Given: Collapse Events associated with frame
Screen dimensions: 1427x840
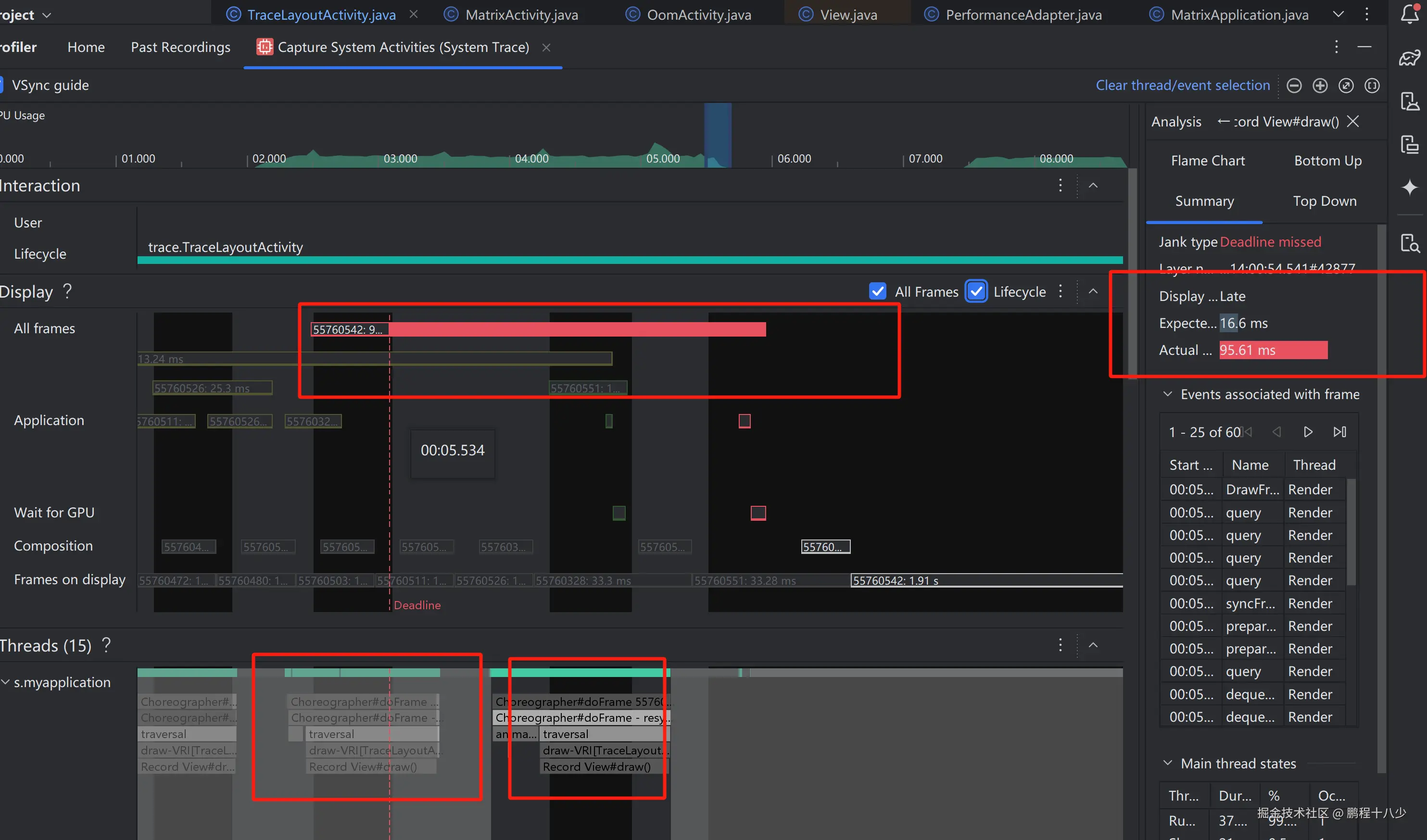Looking at the screenshot, I should 1167,394.
